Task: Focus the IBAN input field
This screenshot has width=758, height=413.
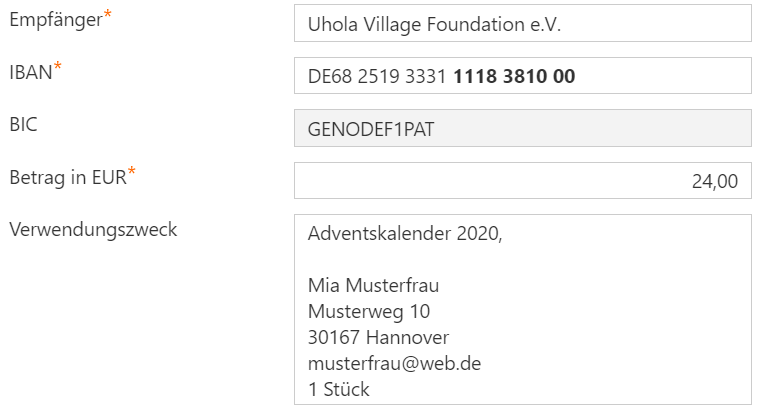Action: click(x=523, y=76)
